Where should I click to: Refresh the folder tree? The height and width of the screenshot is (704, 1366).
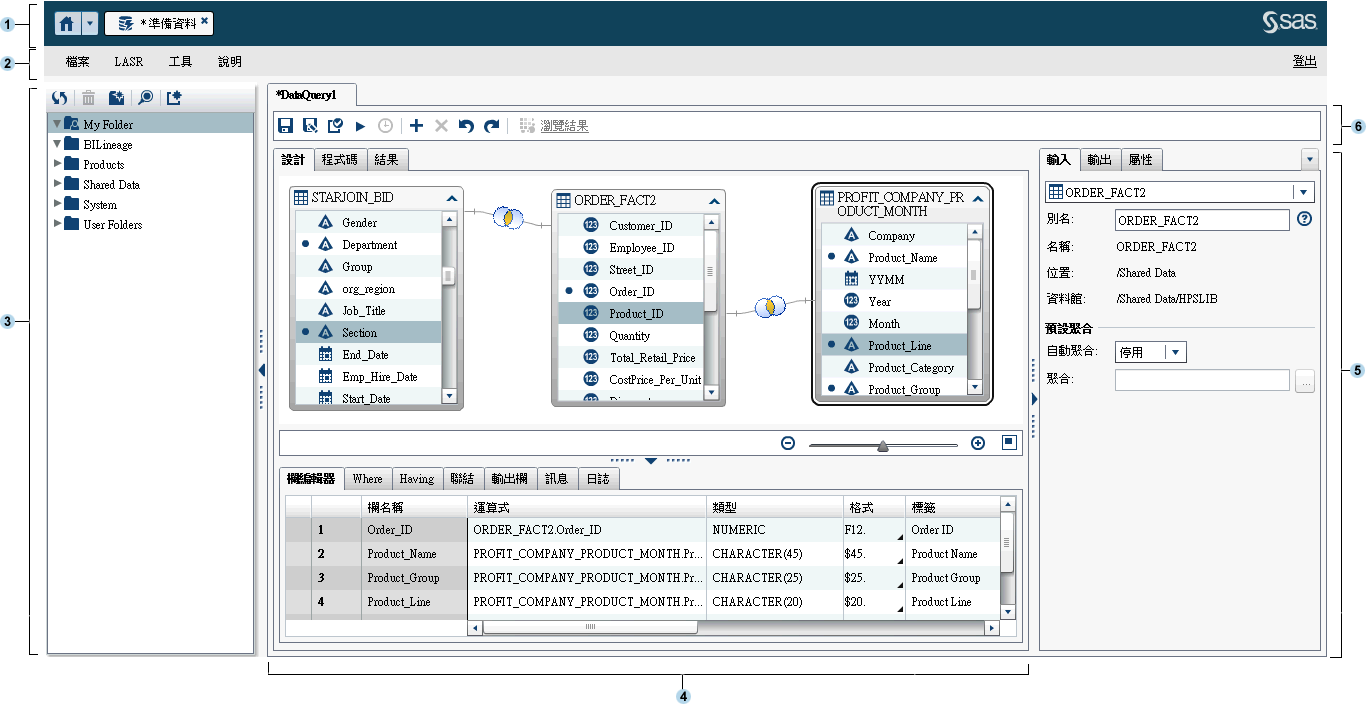coord(59,97)
